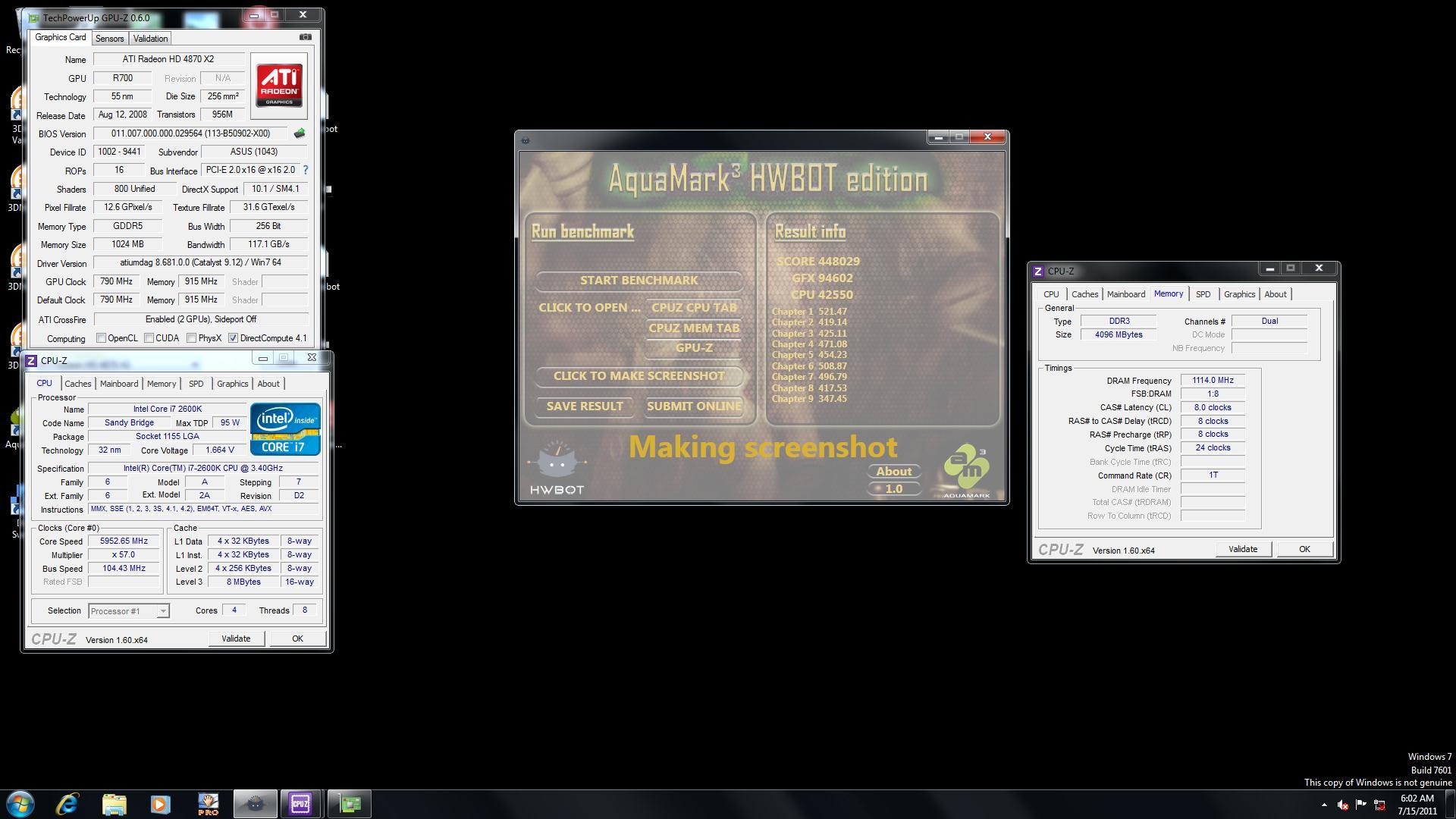Click CLICK TO MAKE SCREENSHOT button

tap(639, 376)
